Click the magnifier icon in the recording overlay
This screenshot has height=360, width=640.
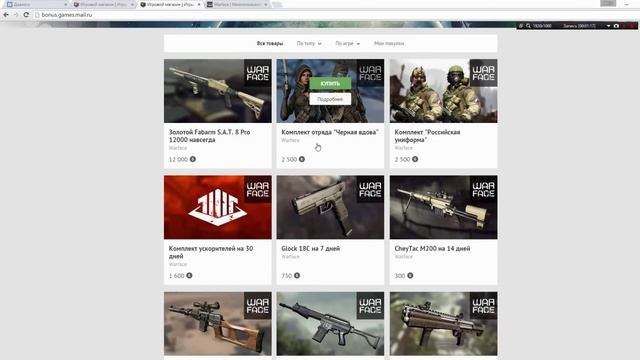[x=528, y=26]
